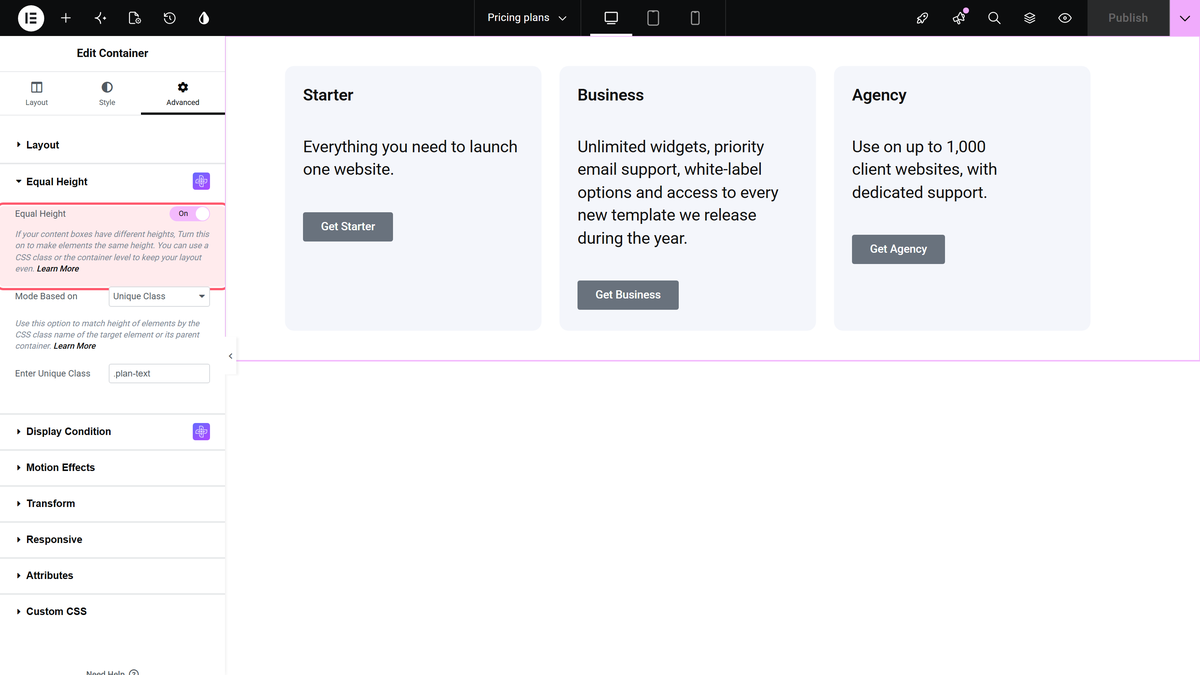
Task: Switch to desktop device view
Action: (x=611, y=18)
